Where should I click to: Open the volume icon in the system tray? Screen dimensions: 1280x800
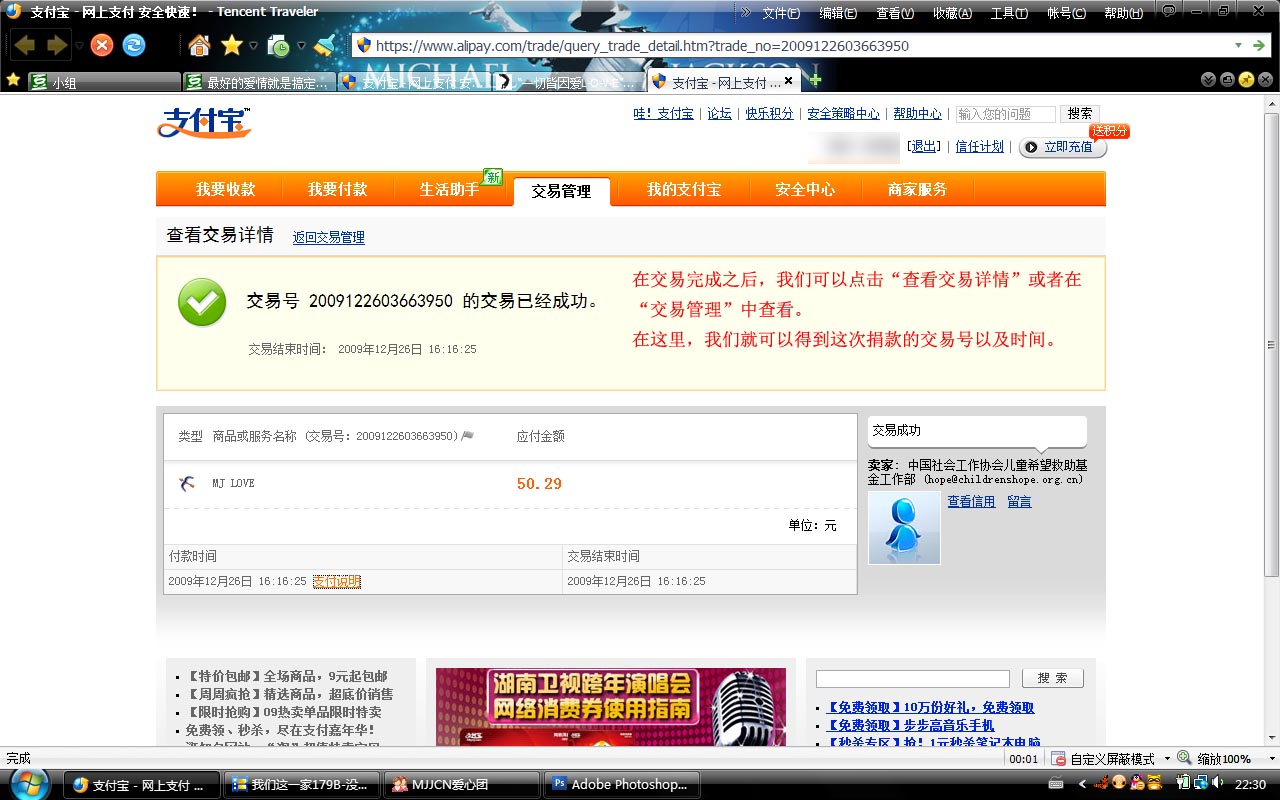pyautogui.click(x=1216, y=783)
